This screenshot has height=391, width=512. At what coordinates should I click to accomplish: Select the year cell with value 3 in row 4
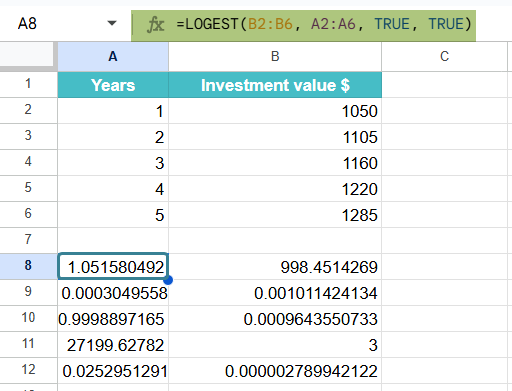113,163
